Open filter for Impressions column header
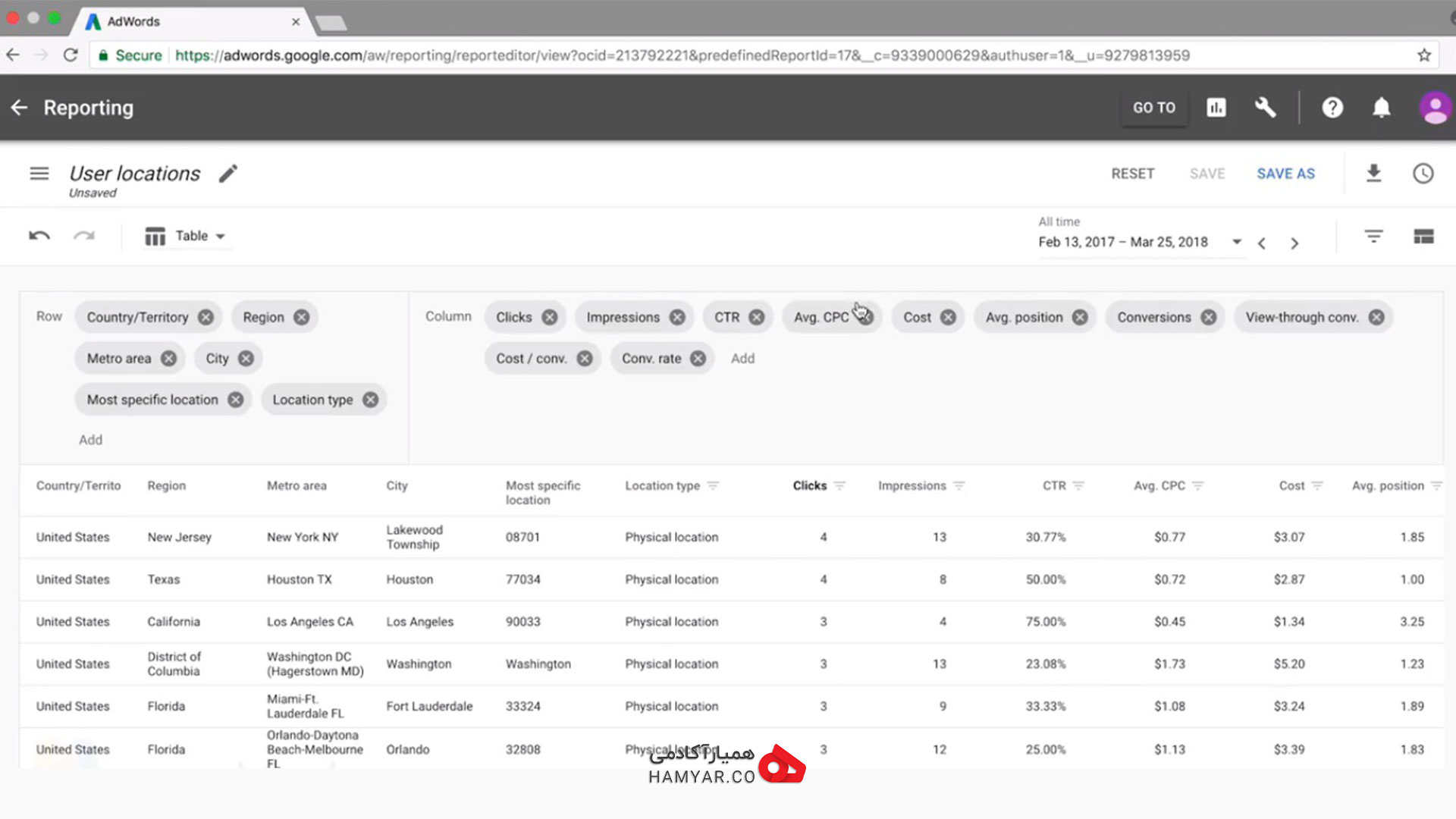The height and width of the screenshot is (819, 1456). pyautogui.click(x=959, y=485)
